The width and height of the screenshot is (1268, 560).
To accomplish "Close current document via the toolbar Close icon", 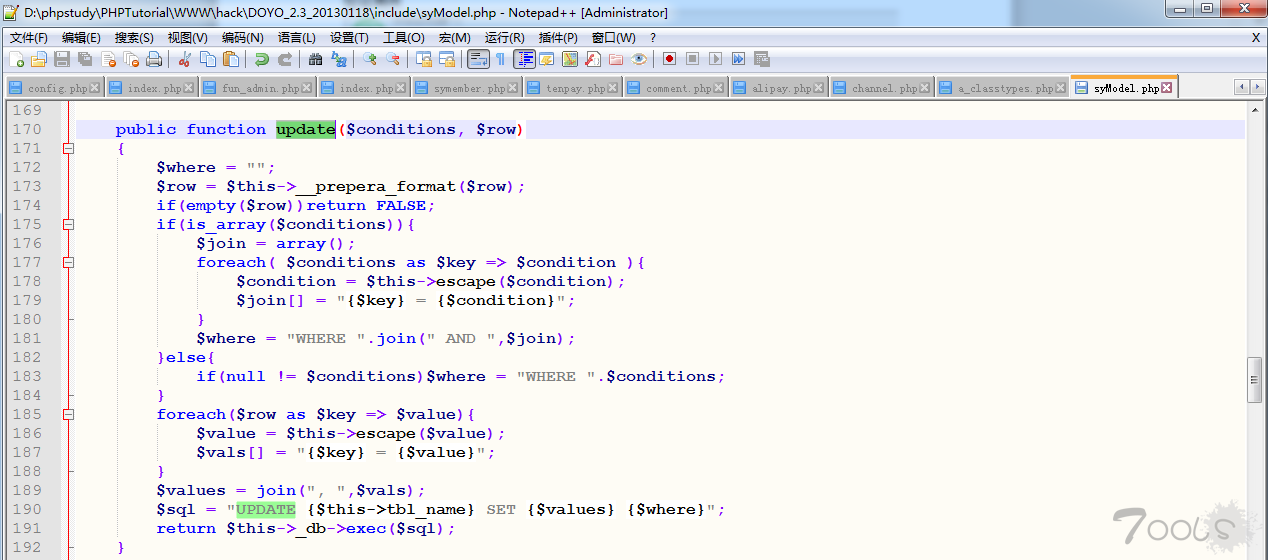I will [x=108, y=59].
